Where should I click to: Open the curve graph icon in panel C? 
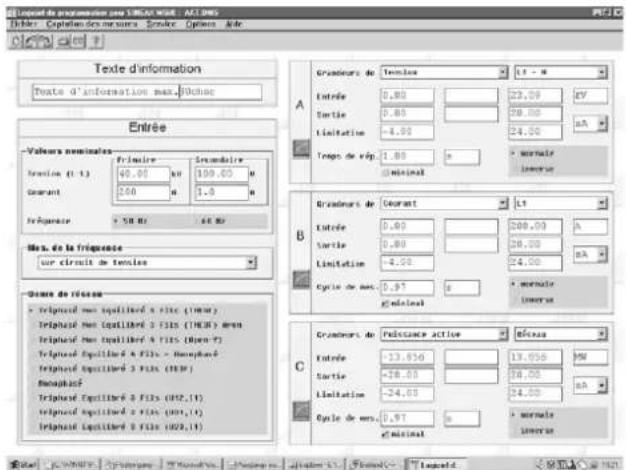[301, 411]
